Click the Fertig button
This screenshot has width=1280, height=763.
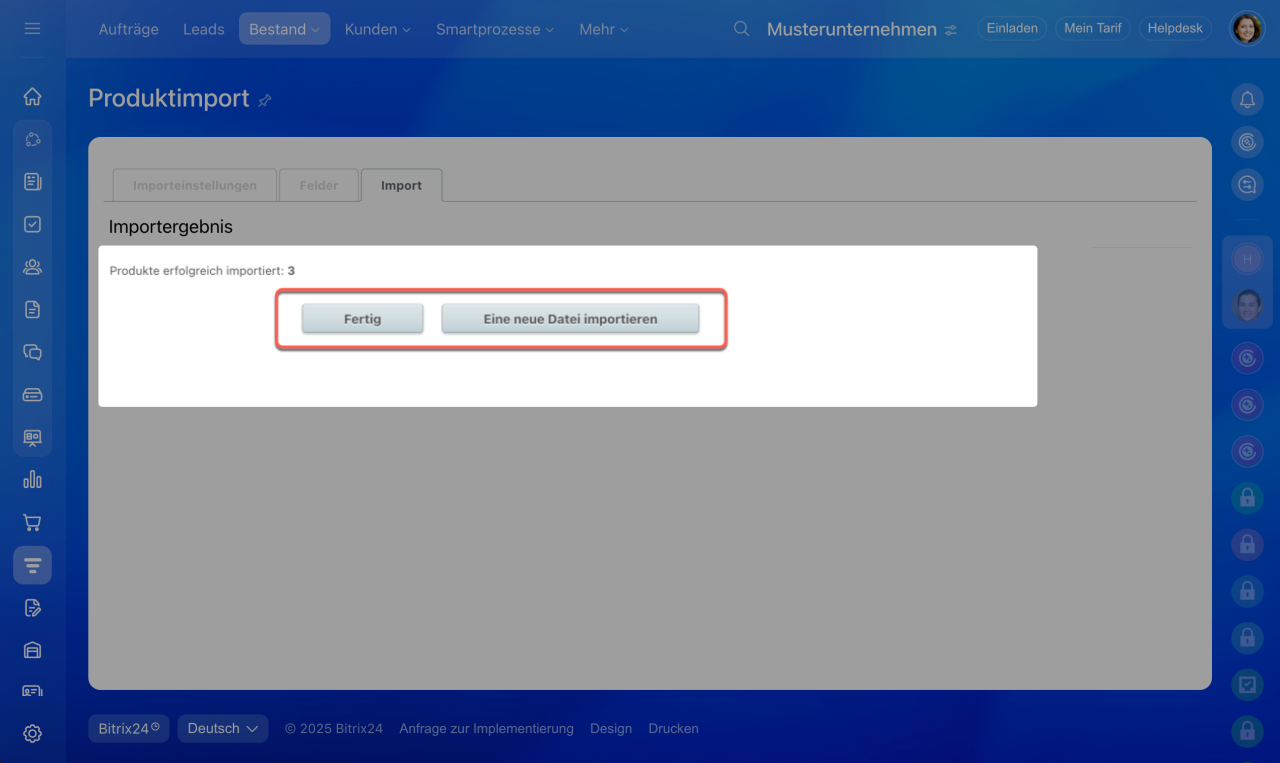pos(362,319)
